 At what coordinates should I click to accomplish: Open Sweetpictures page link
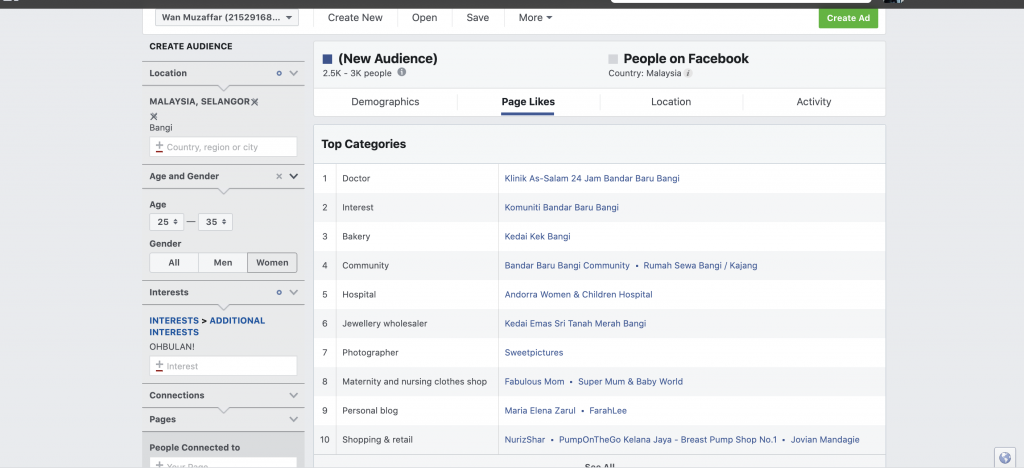coord(534,352)
